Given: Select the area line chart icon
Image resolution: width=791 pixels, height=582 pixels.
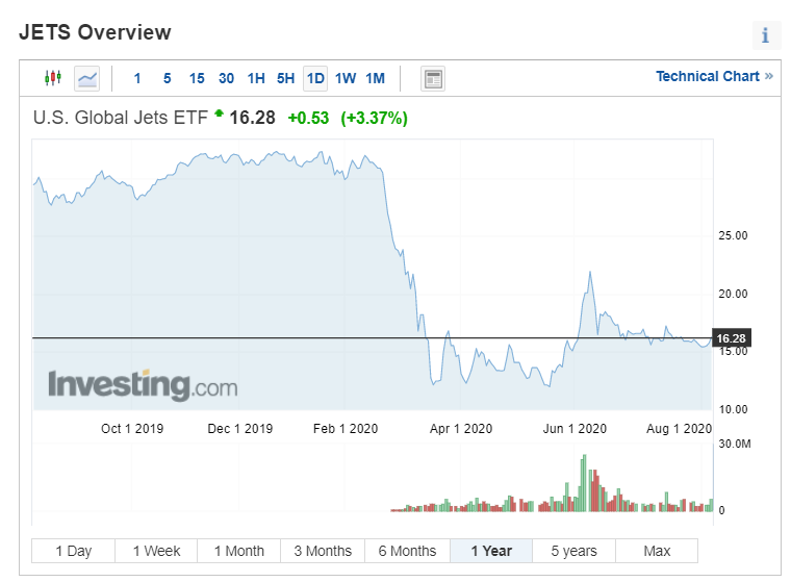Looking at the screenshot, I should coord(87,79).
